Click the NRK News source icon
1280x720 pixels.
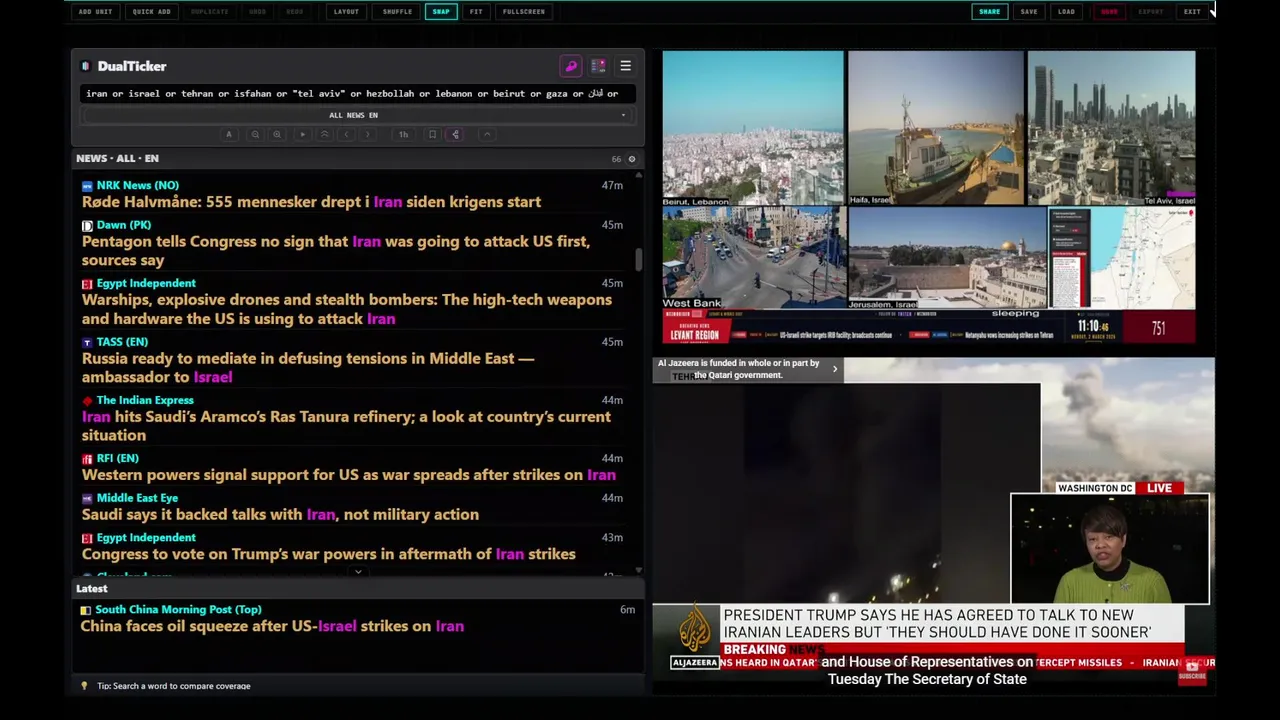[x=87, y=186]
